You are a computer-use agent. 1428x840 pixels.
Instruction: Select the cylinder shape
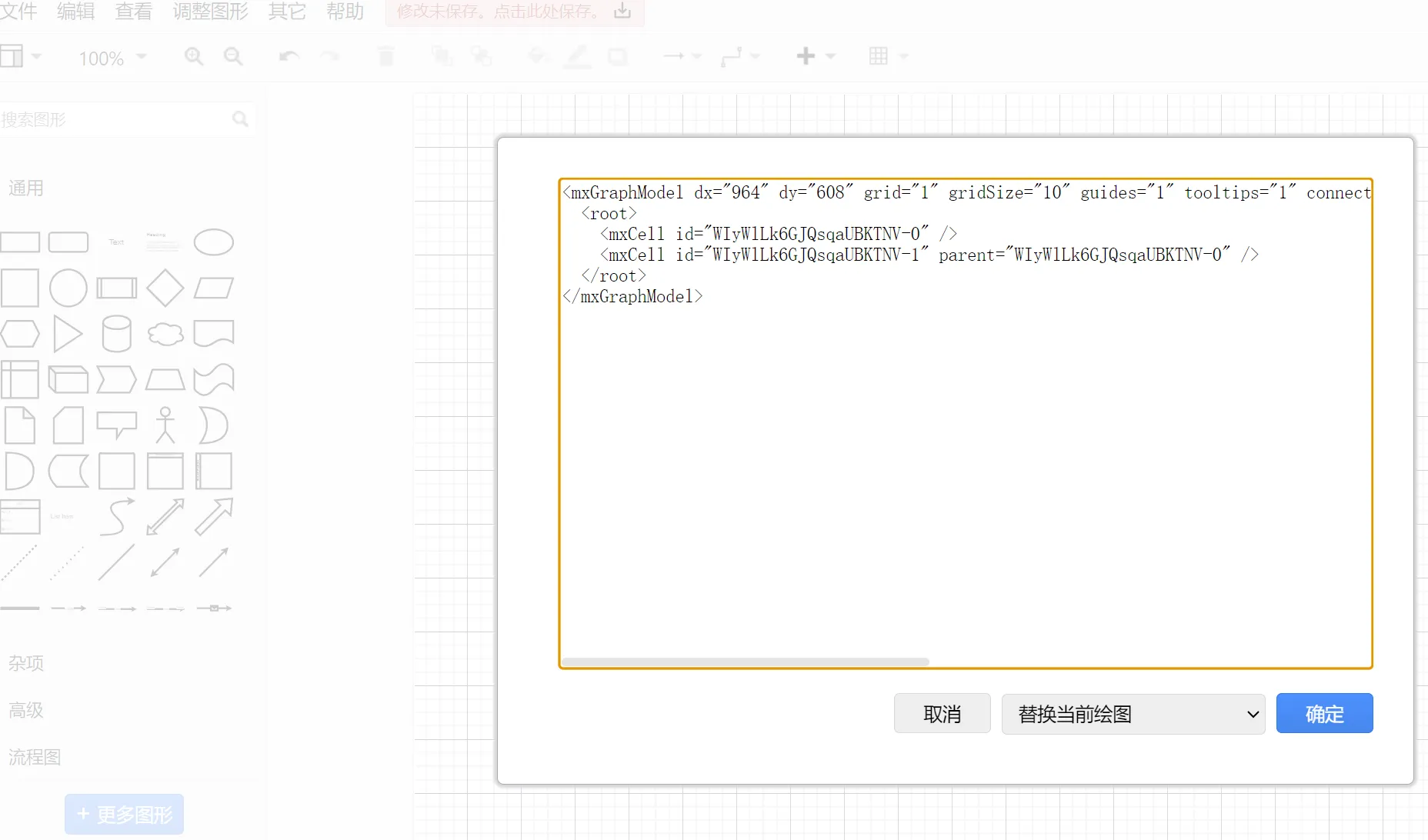117,334
